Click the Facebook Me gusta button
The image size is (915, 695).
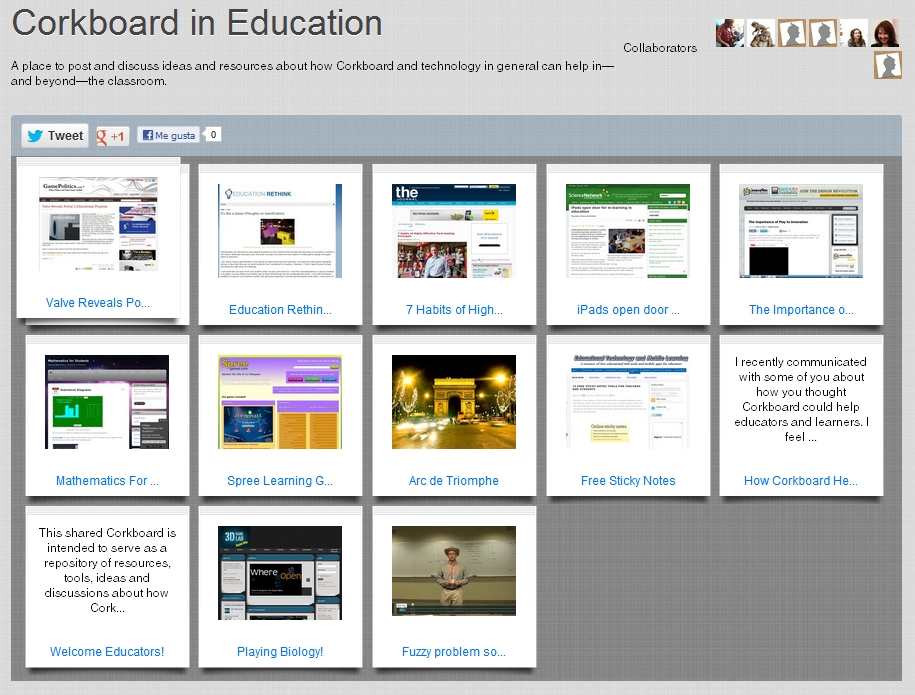tap(168, 135)
